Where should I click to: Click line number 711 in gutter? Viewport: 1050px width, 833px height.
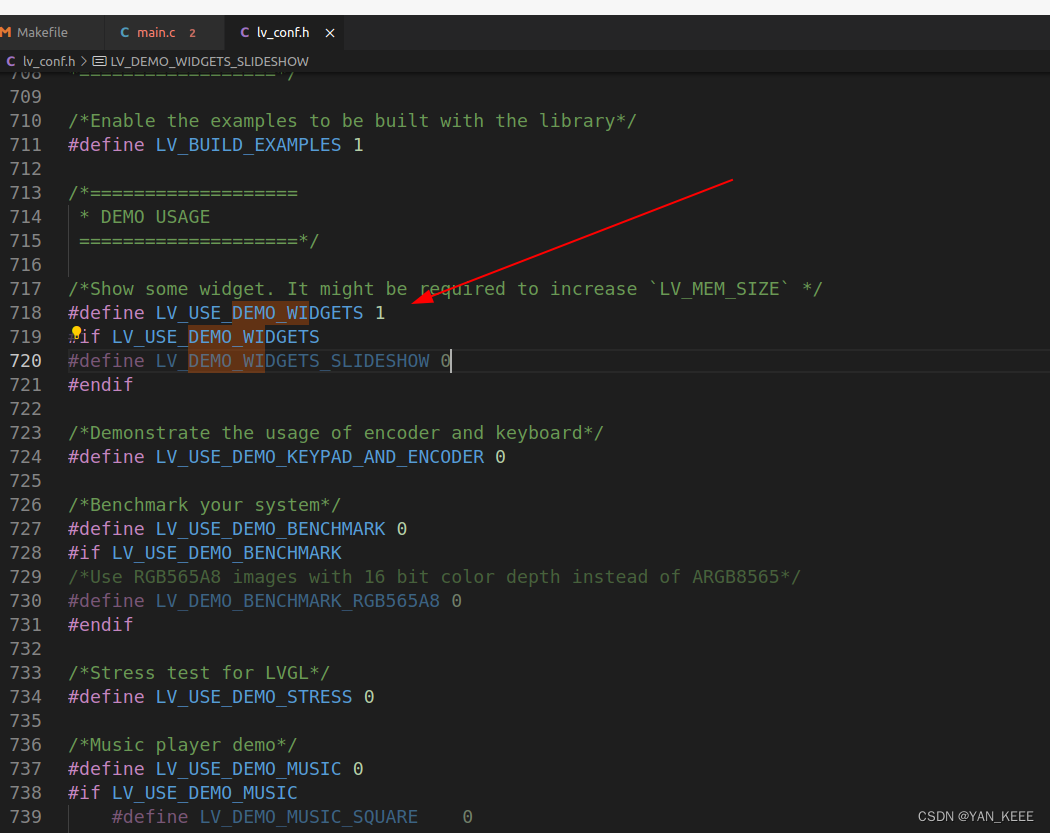click(25, 145)
